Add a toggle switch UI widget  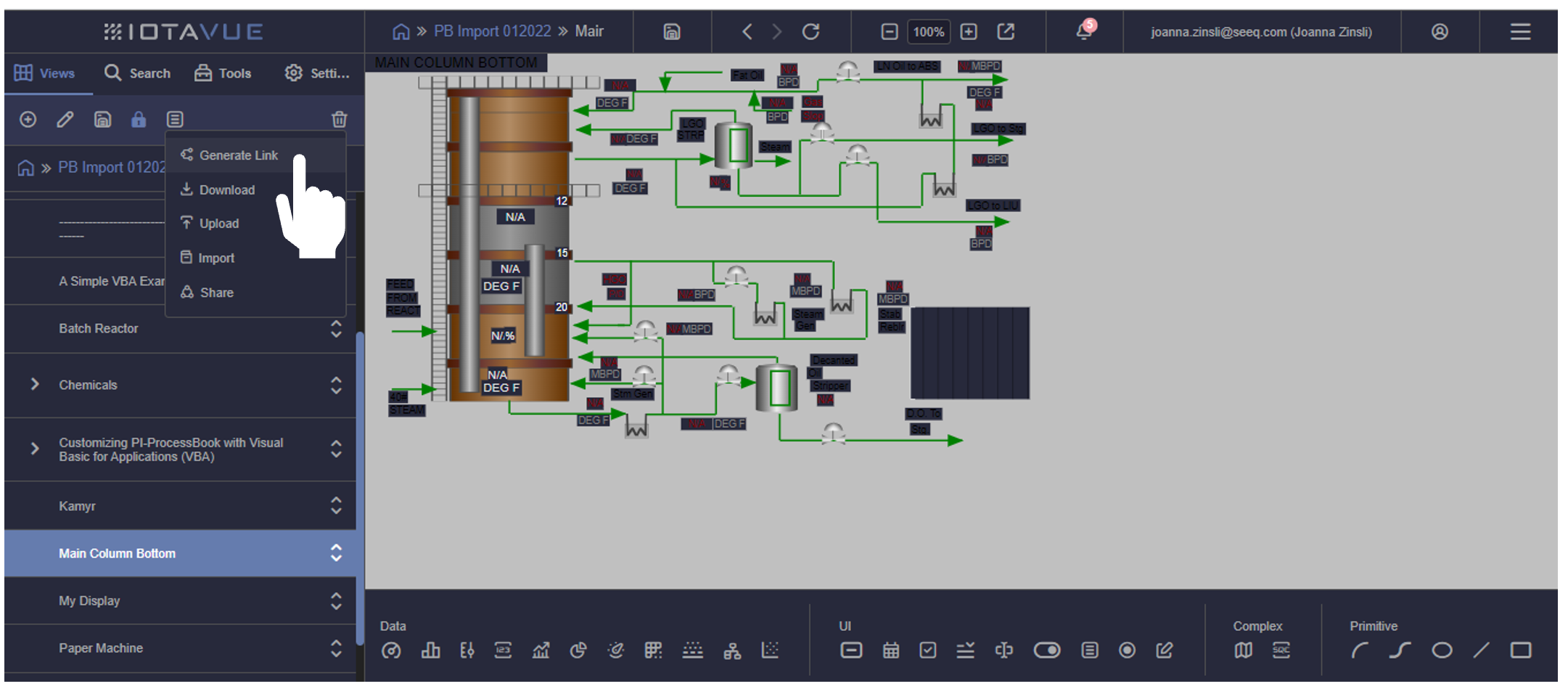click(1046, 651)
